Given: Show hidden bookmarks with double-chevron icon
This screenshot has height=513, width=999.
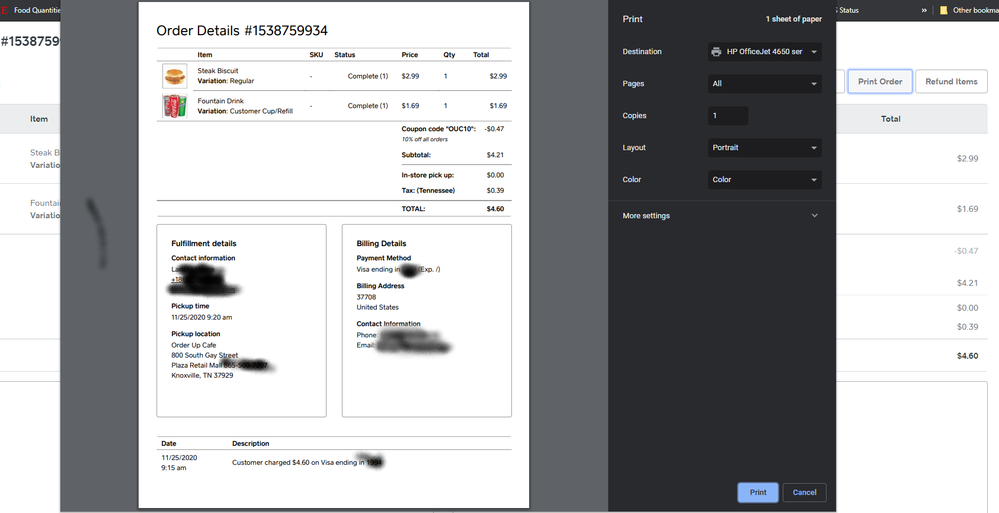Looking at the screenshot, I should [924, 10].
